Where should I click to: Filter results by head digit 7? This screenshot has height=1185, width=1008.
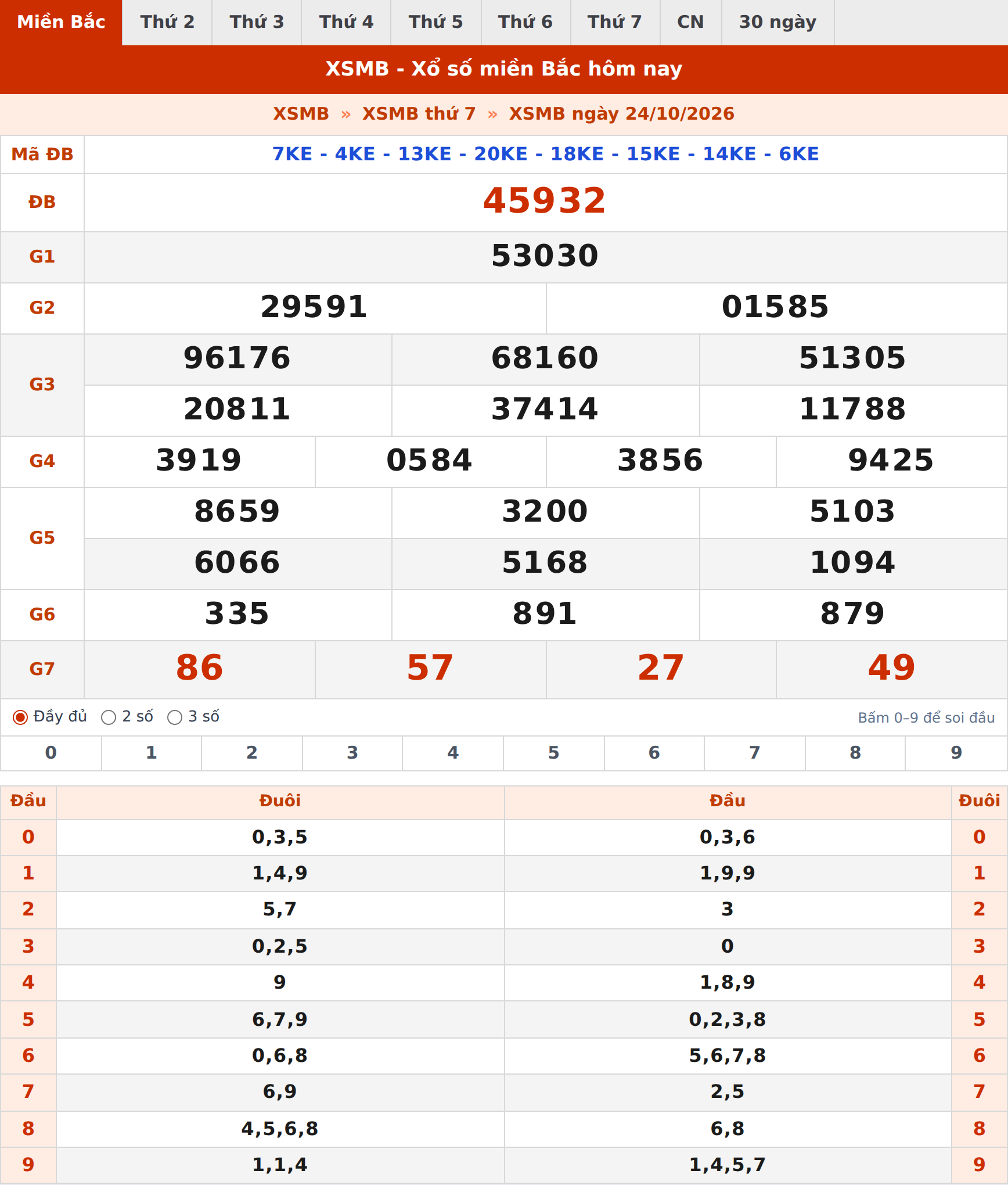755,753
